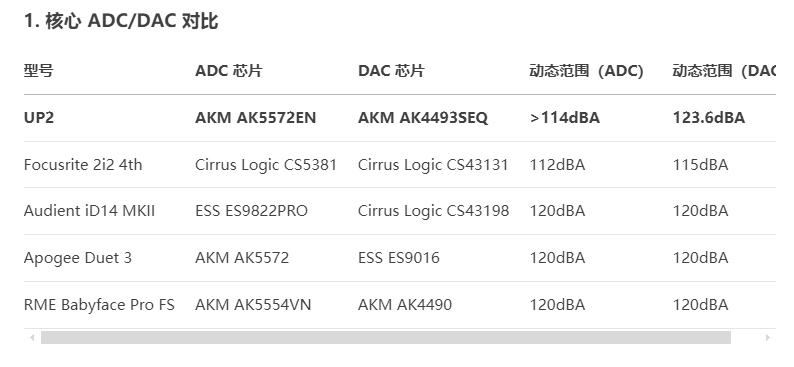Viewport: 794px width, 367px height.
Task: Select the RME Babyface Pro FS row
Action: (x=400, y=305)
